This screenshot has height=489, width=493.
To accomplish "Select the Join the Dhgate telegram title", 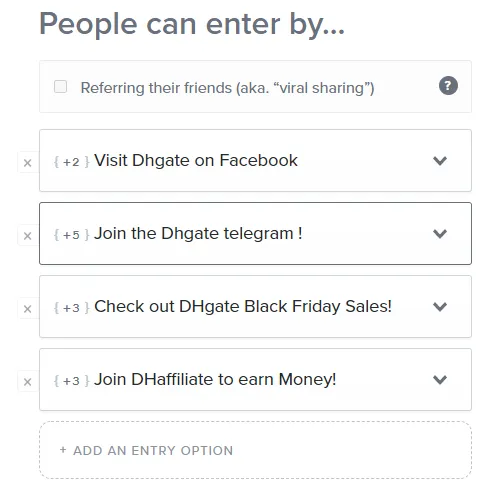I will [198, 233].
